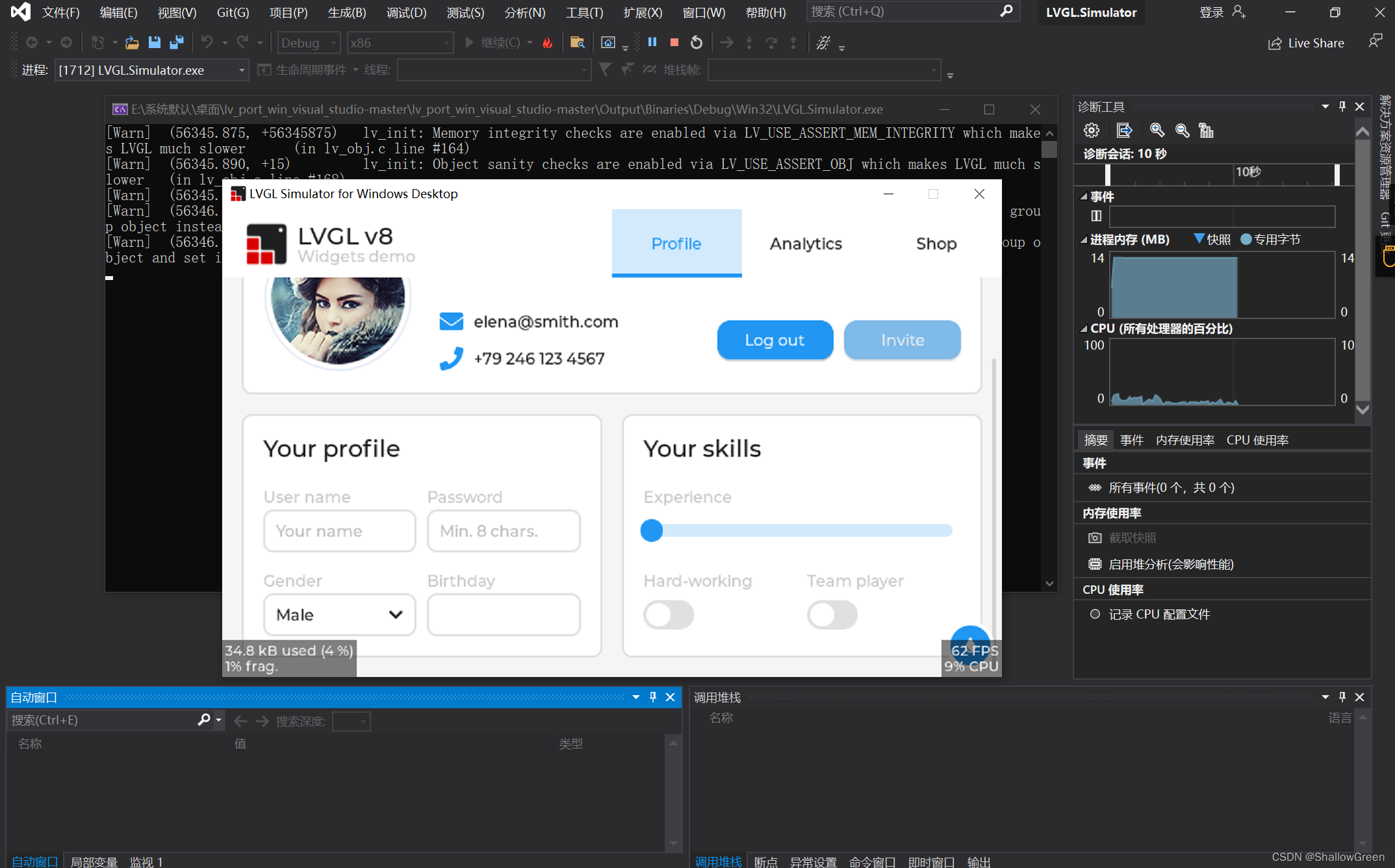Zoom in on the diagnostics timeline
Screen dimensions: 1395x868
pos(1157,130)
